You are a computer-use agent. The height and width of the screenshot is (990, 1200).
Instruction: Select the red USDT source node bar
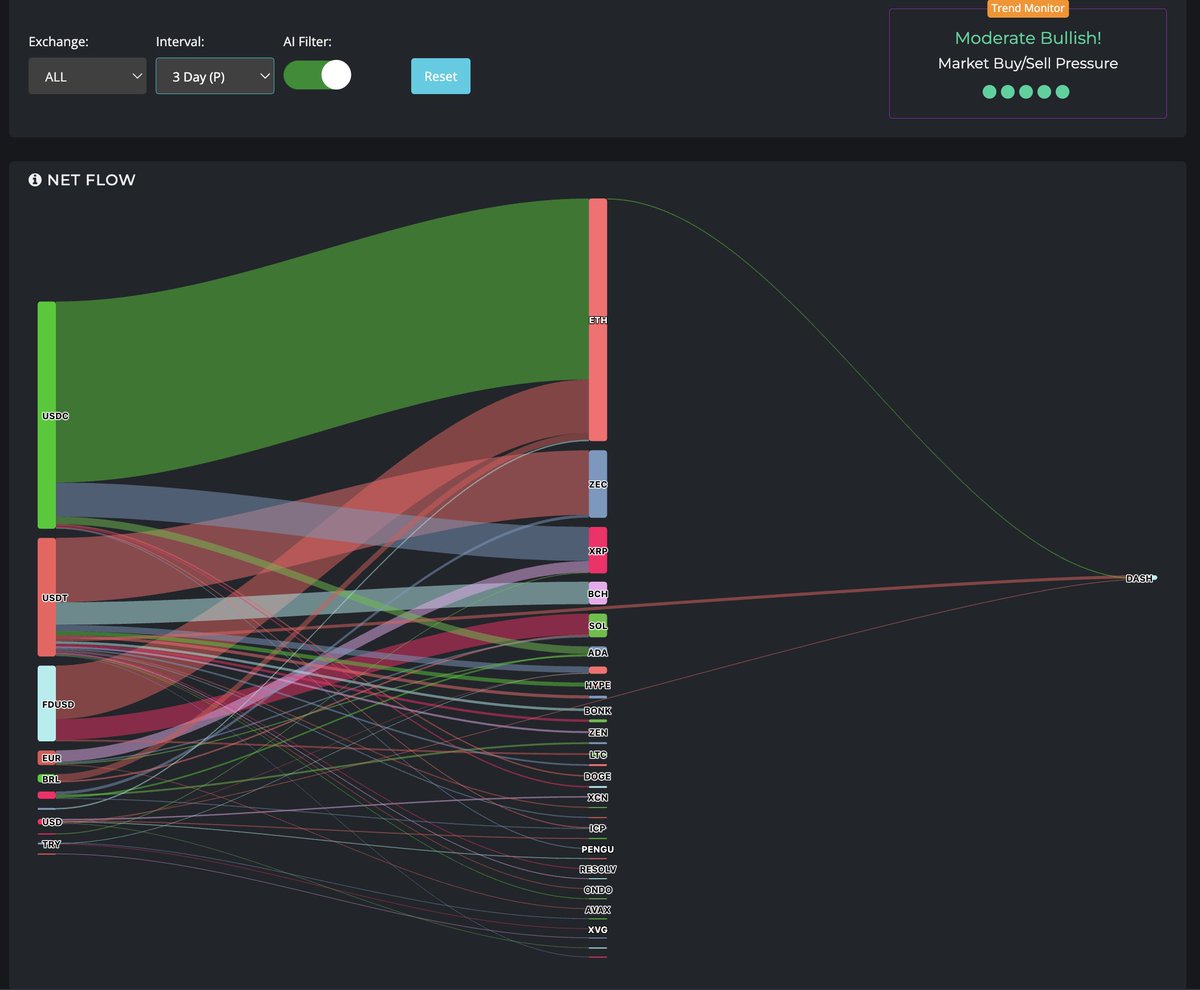[x=47, y=597]
